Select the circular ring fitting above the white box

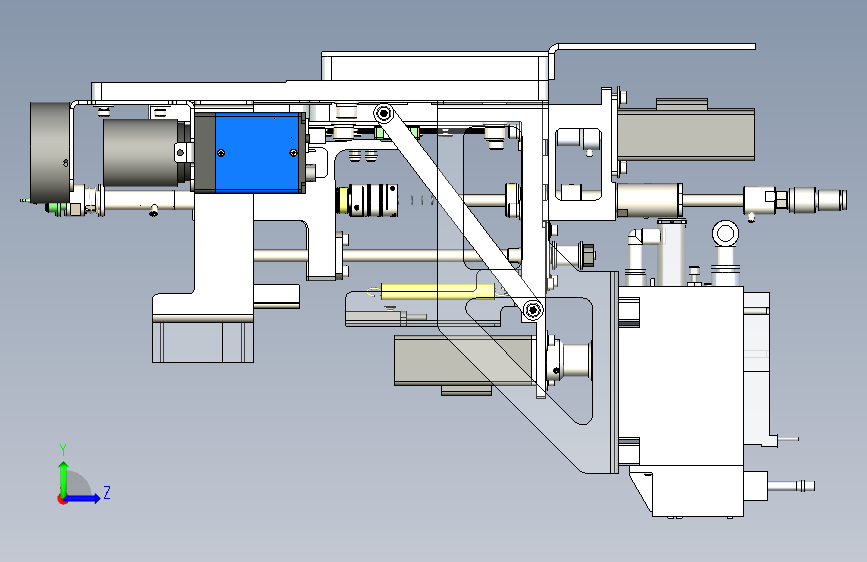coord(725,233)
